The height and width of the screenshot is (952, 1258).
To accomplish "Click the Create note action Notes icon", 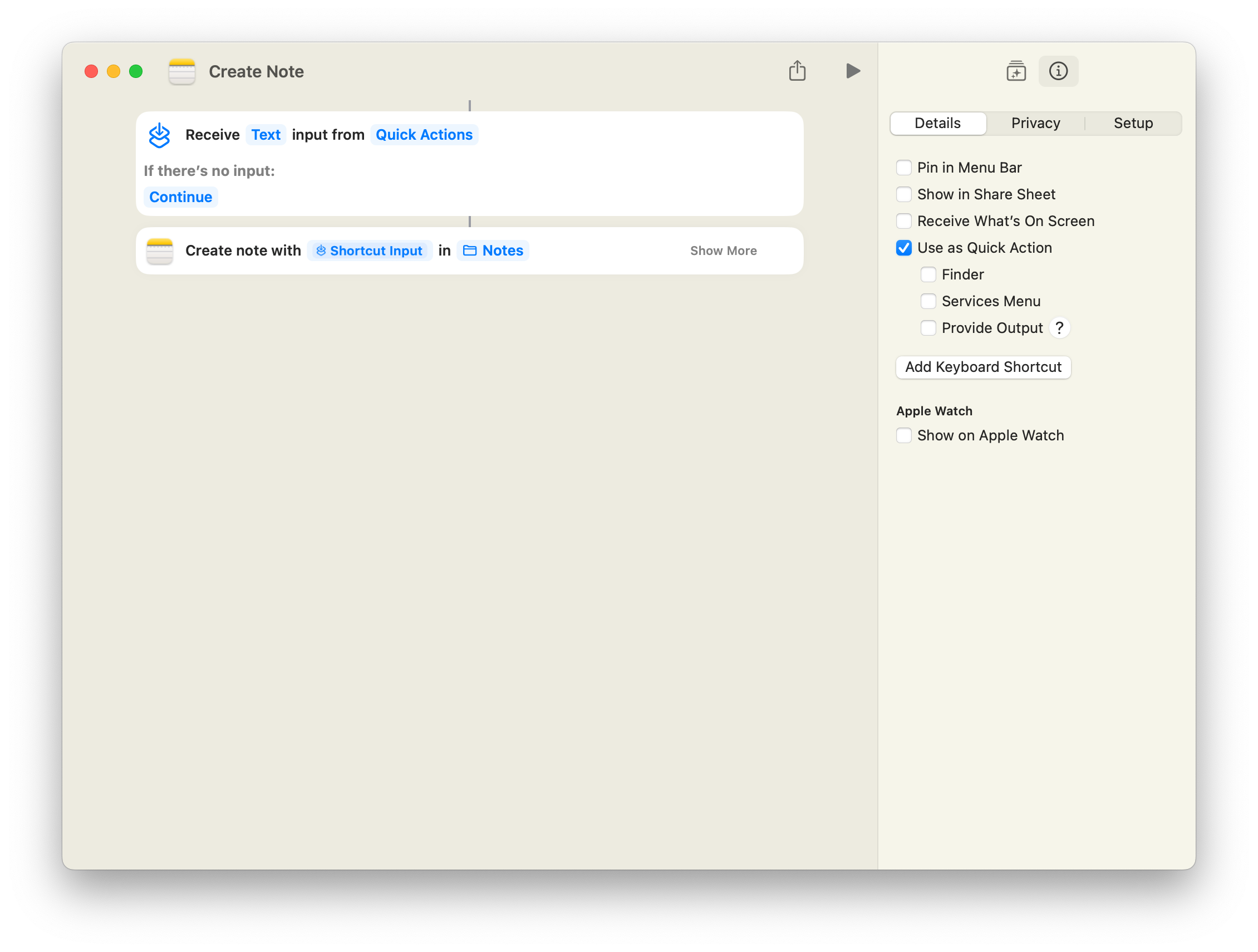I will pyautogui.click(x=160, y=251).
